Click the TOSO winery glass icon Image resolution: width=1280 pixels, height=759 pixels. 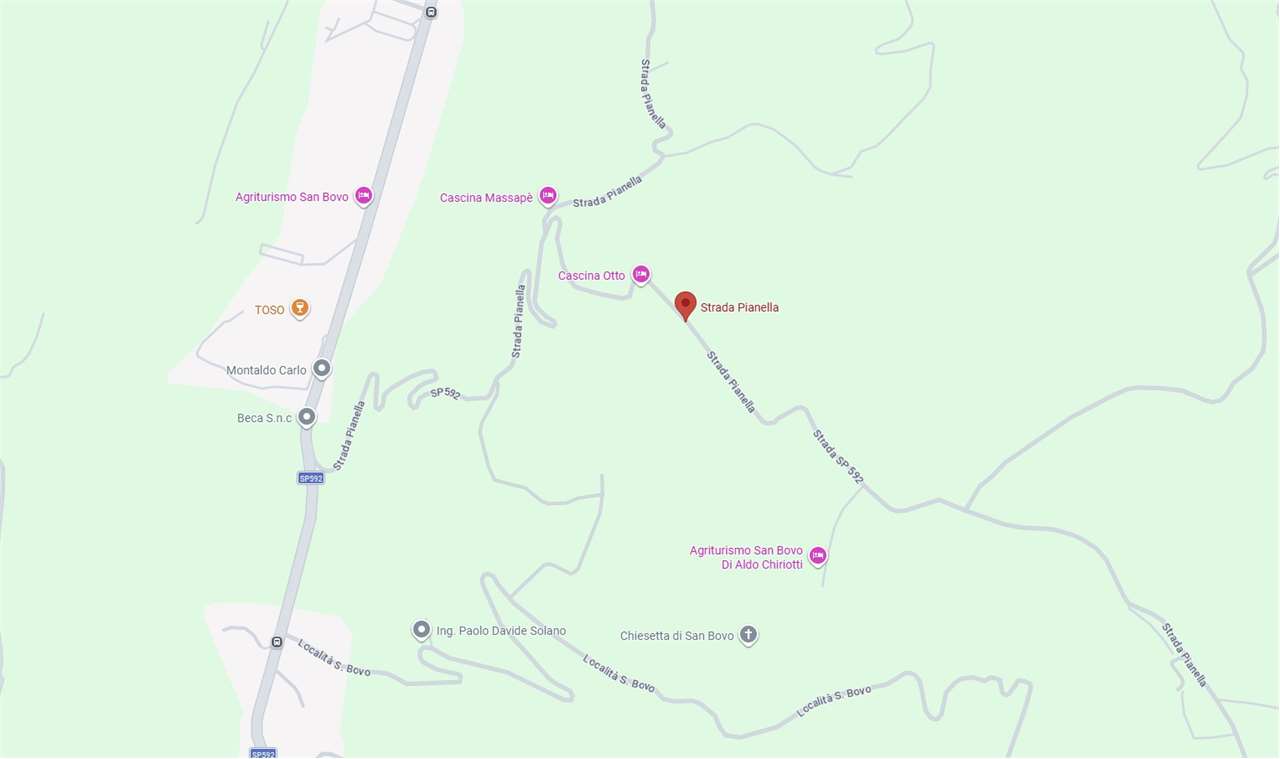coord(299,308)
